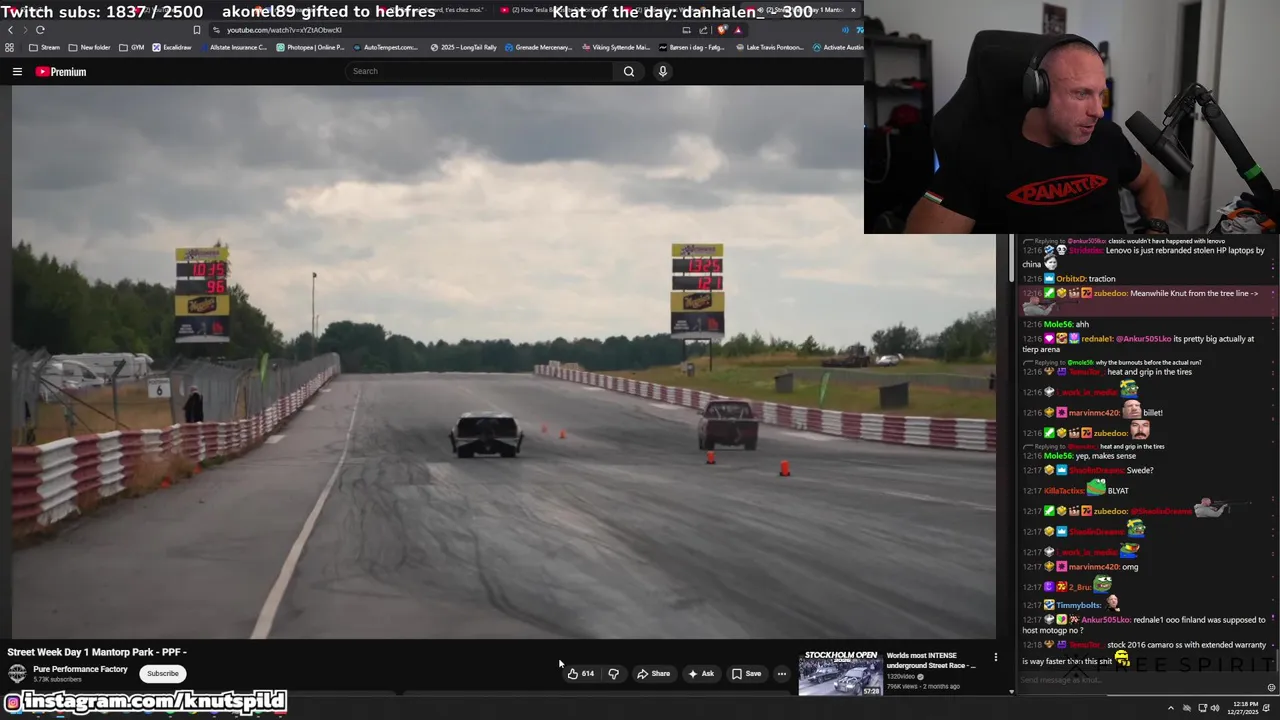Open the Børsen i dag bookmark
Image resolution: width=1280 pixels, height=720 pixels.
point(692,47)
